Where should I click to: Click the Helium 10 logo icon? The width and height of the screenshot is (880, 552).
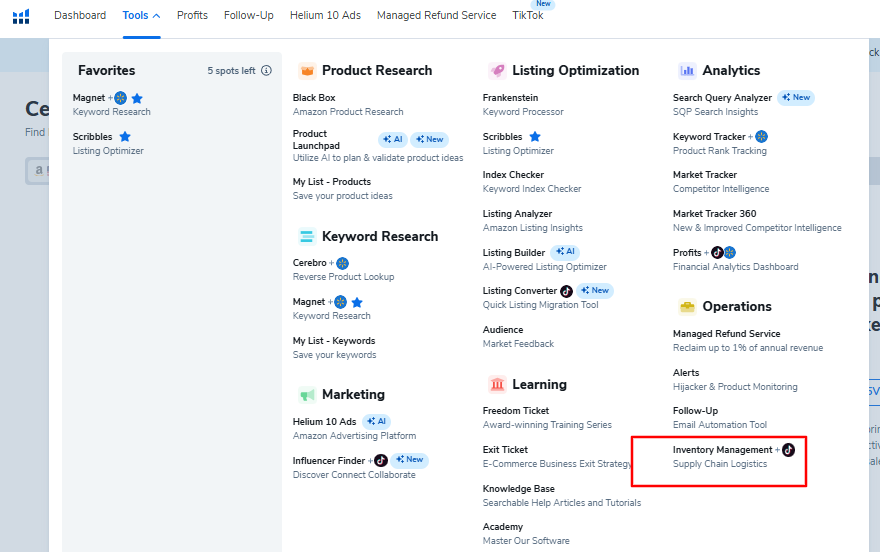[21, 16]
